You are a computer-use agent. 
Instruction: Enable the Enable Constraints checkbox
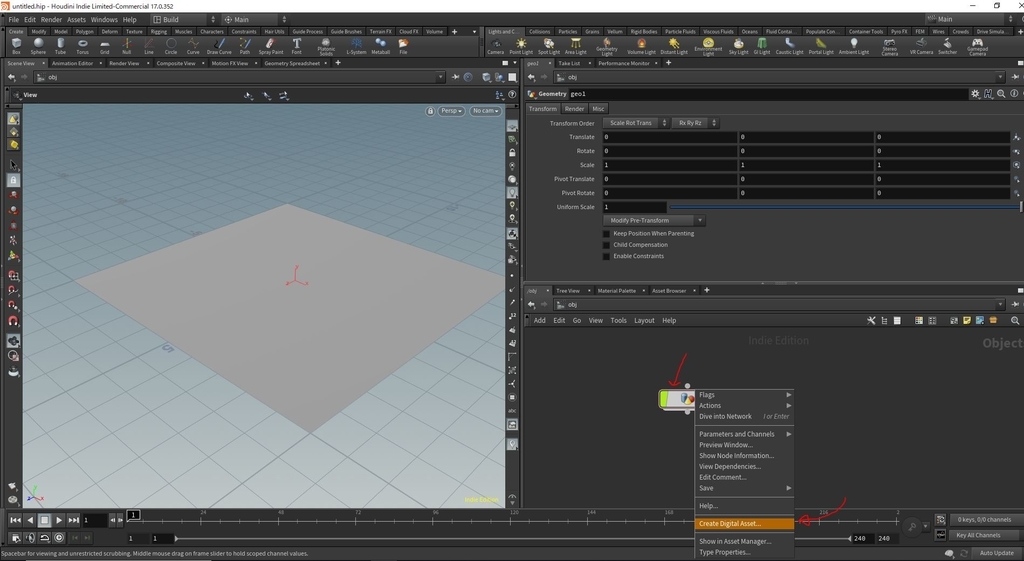[606, 256]
